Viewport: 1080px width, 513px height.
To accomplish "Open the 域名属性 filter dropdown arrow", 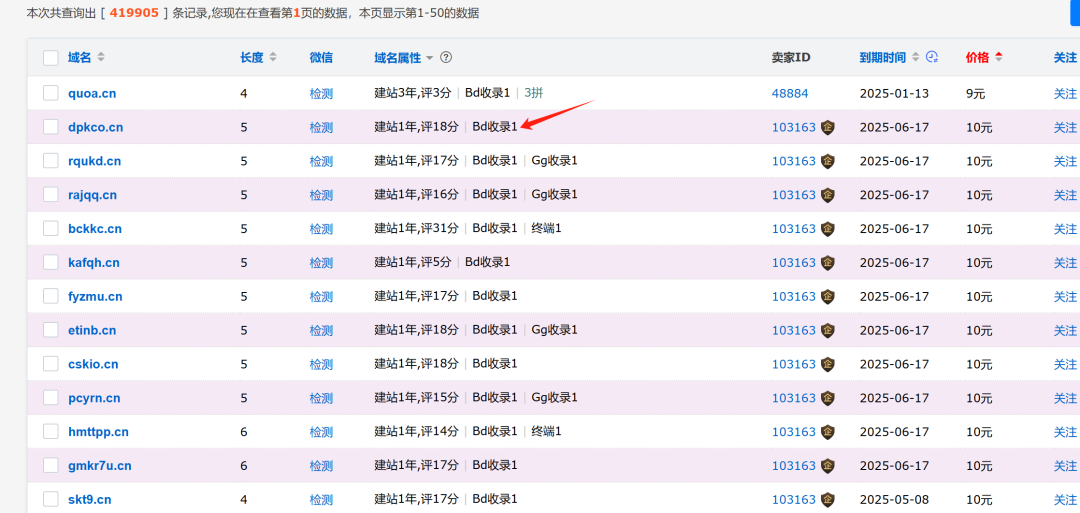I will point(430,59).
